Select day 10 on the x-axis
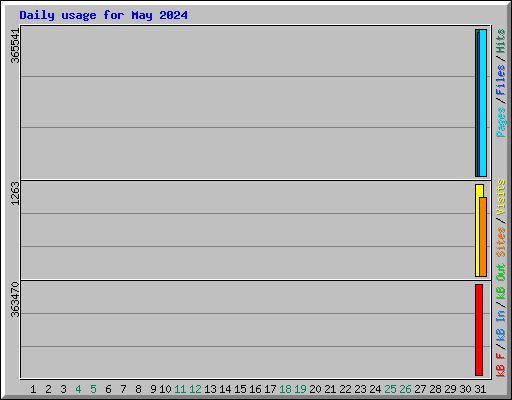The image size is (512, 400). 165,389
